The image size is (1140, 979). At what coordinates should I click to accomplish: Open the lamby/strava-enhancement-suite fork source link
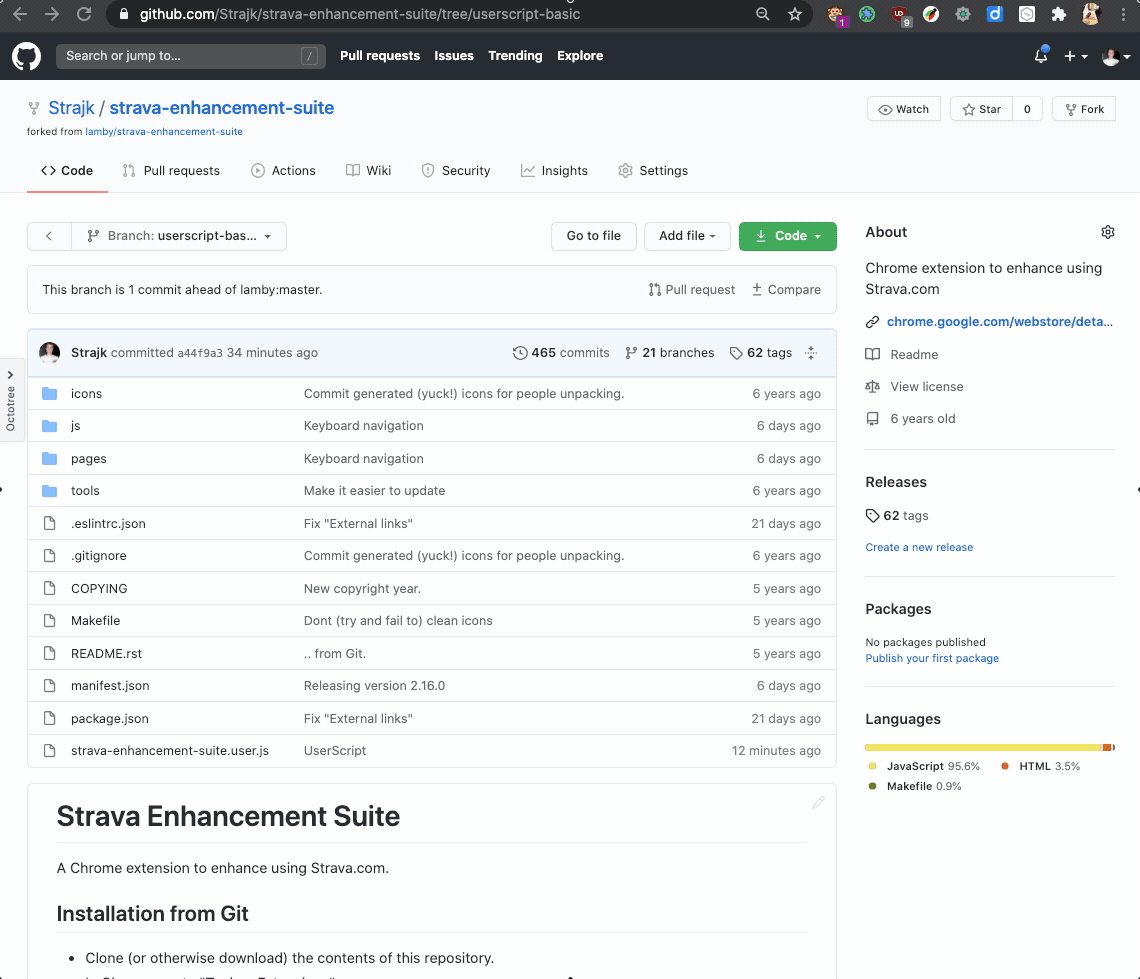tap(164, 132)
